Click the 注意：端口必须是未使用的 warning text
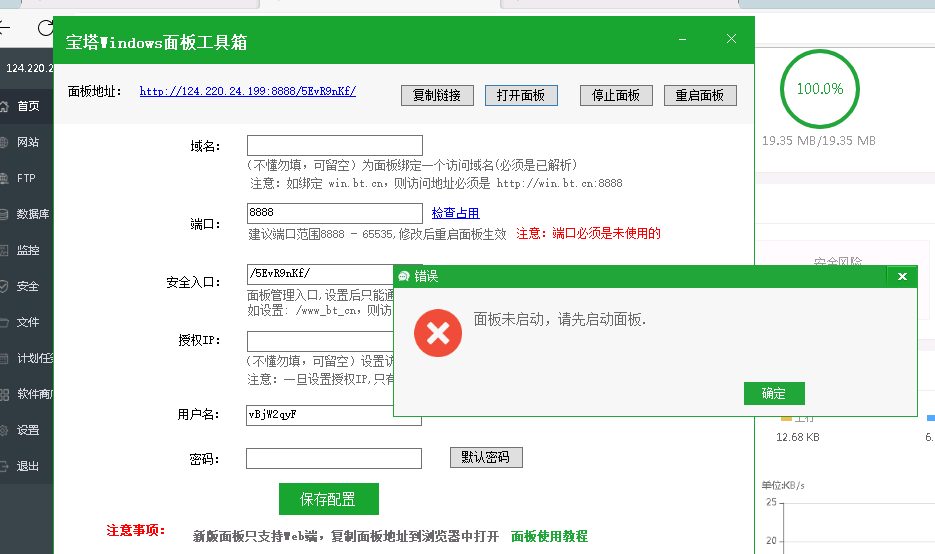The height and width of the screenshot is (554, 935). click(x=589, y=233)
